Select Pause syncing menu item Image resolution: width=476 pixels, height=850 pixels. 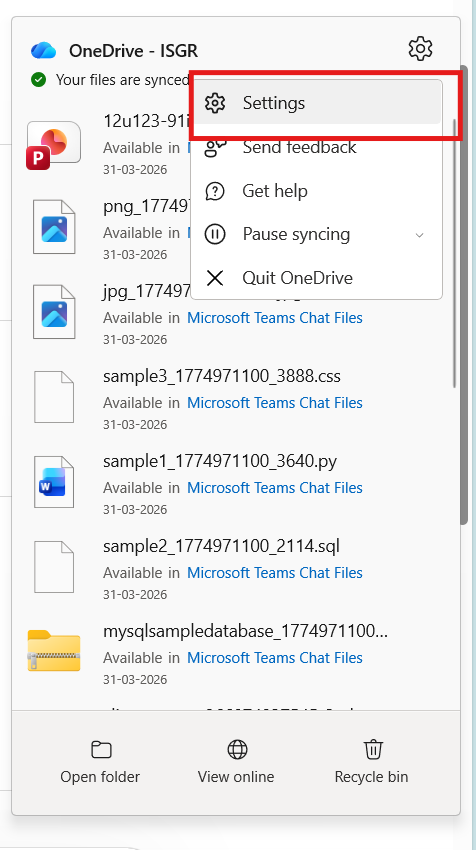[318, 234]
